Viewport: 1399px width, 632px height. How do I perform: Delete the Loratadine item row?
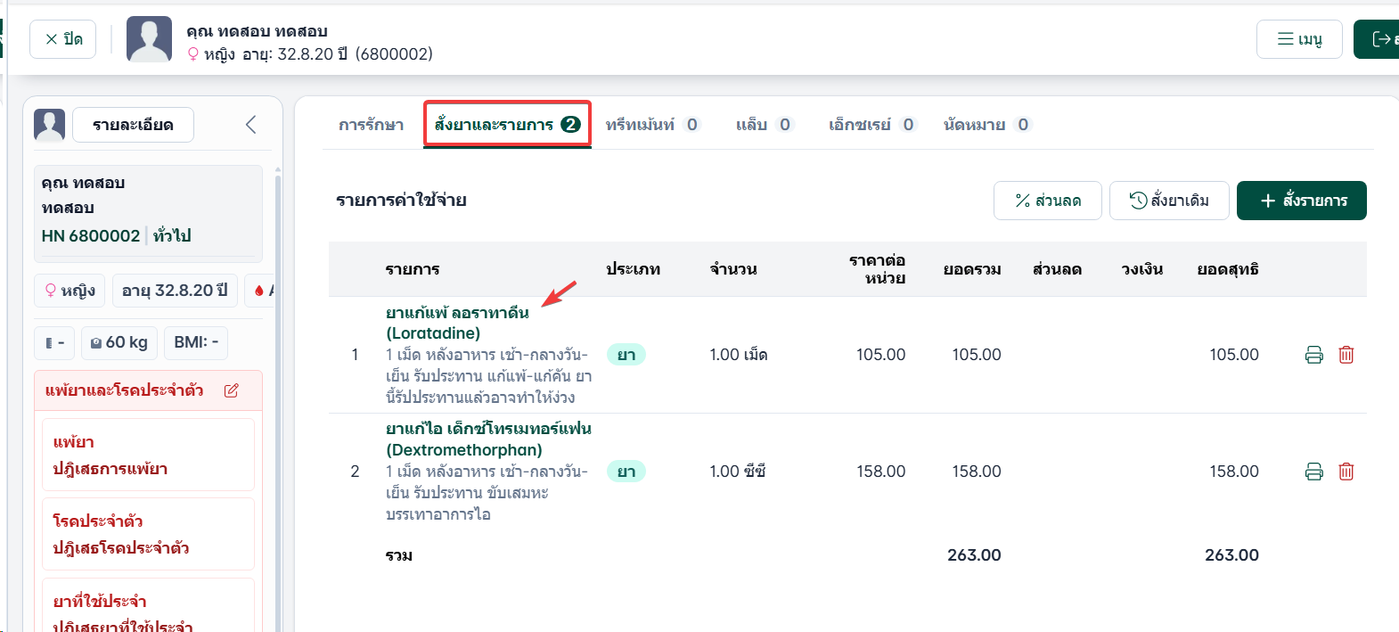click(x=1346, y=355)
